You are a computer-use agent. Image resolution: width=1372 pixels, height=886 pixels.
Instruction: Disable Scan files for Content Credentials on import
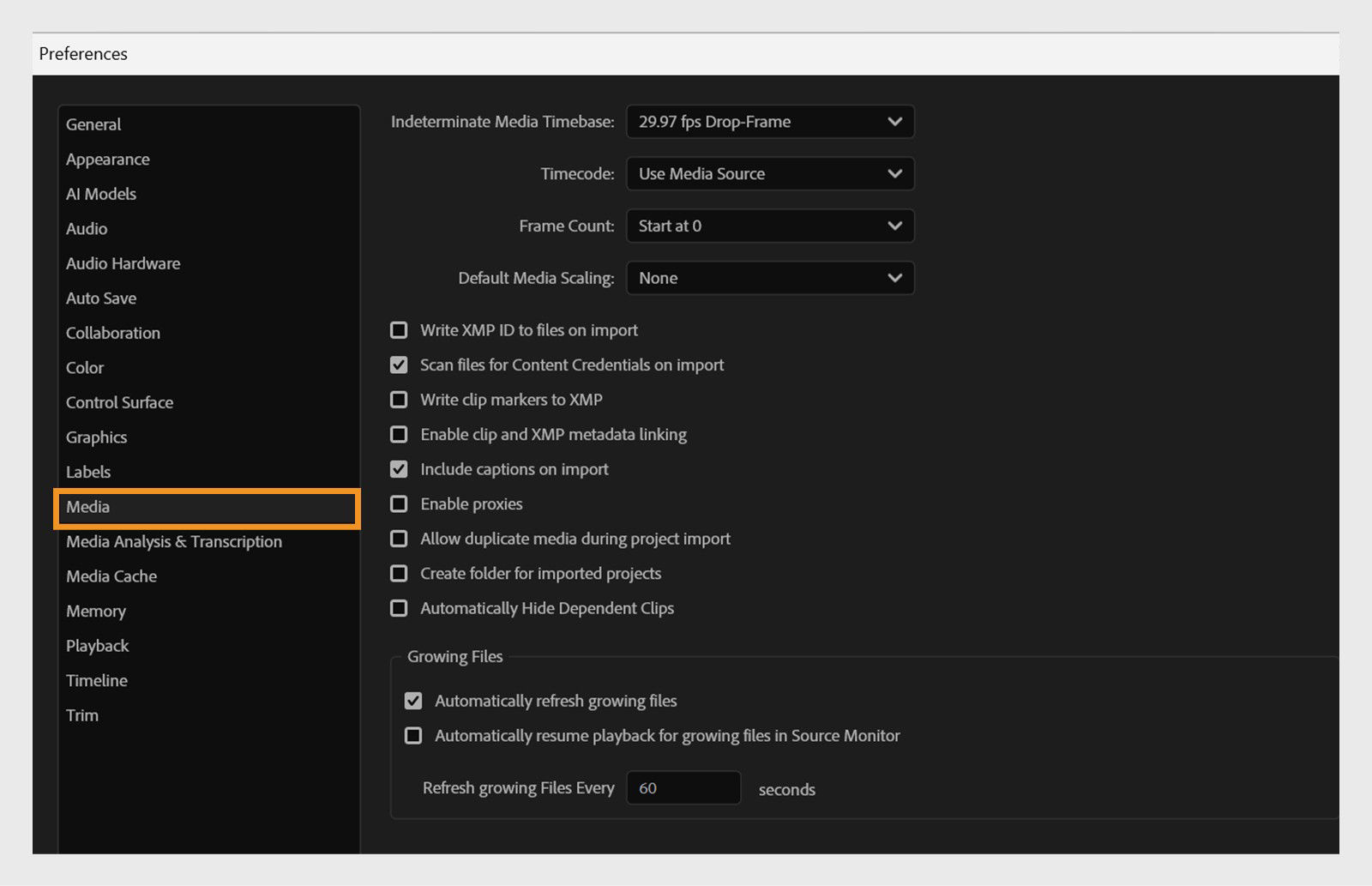(399, 365)
